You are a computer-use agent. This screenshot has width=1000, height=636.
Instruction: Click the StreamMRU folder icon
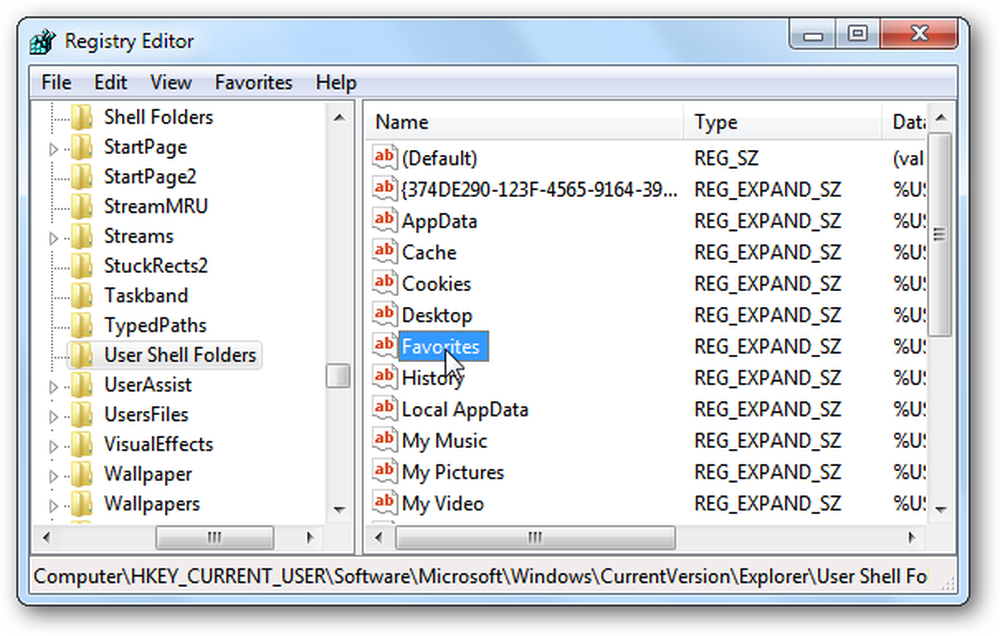pyautogui.click(x=82, y=206)
